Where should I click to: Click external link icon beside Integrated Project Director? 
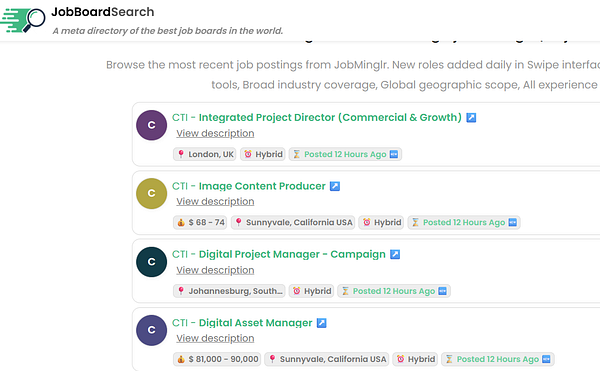471,118
